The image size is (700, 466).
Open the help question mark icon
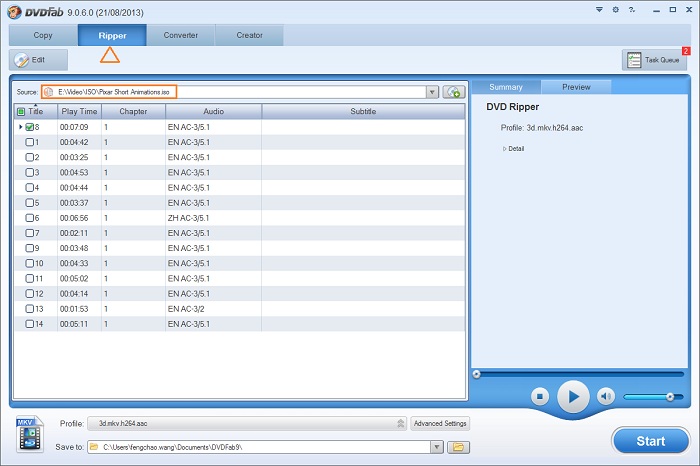pyautogui.click(x=632, y=9)
